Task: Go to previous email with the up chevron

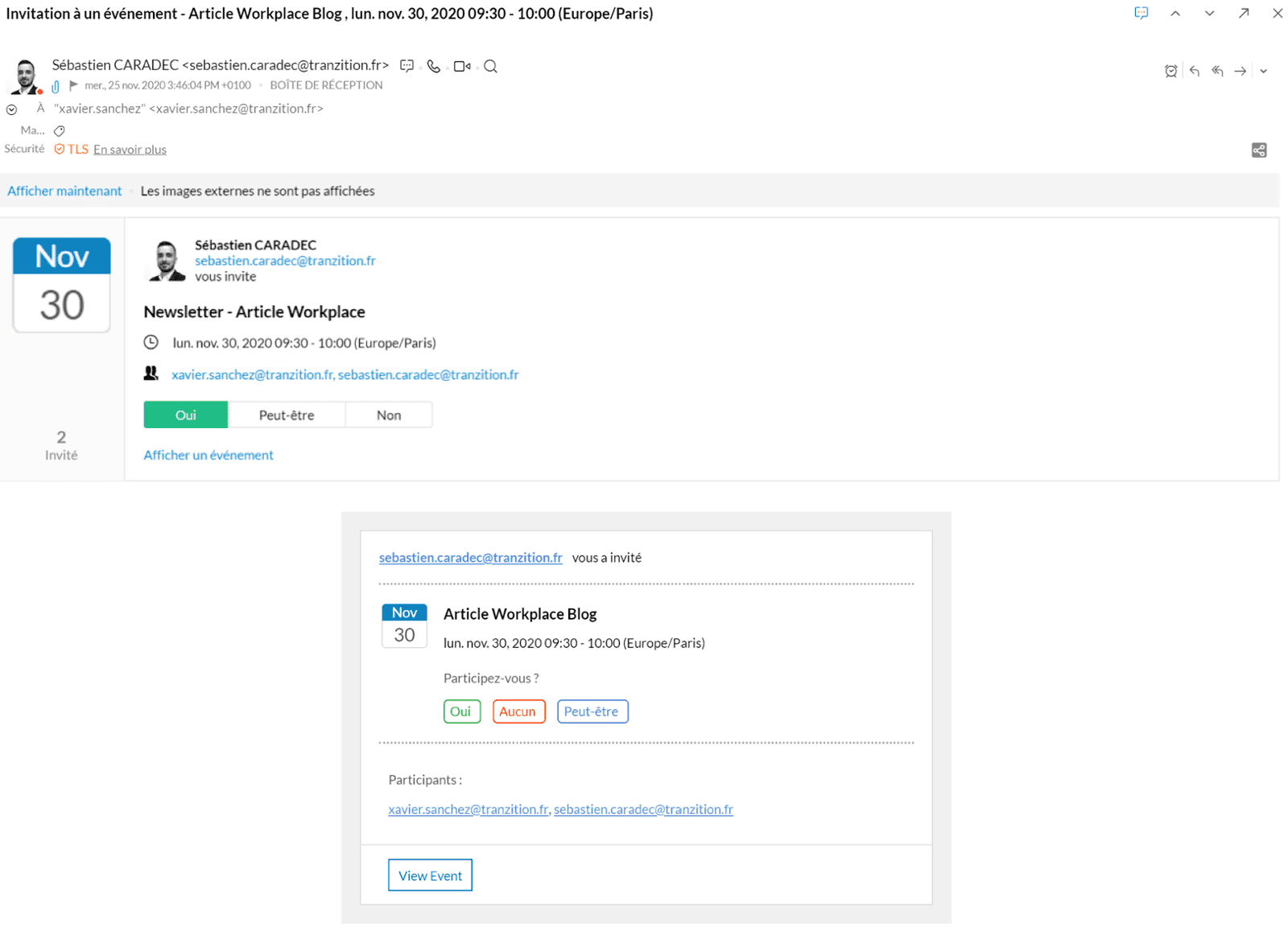Action: [1175, 14]
